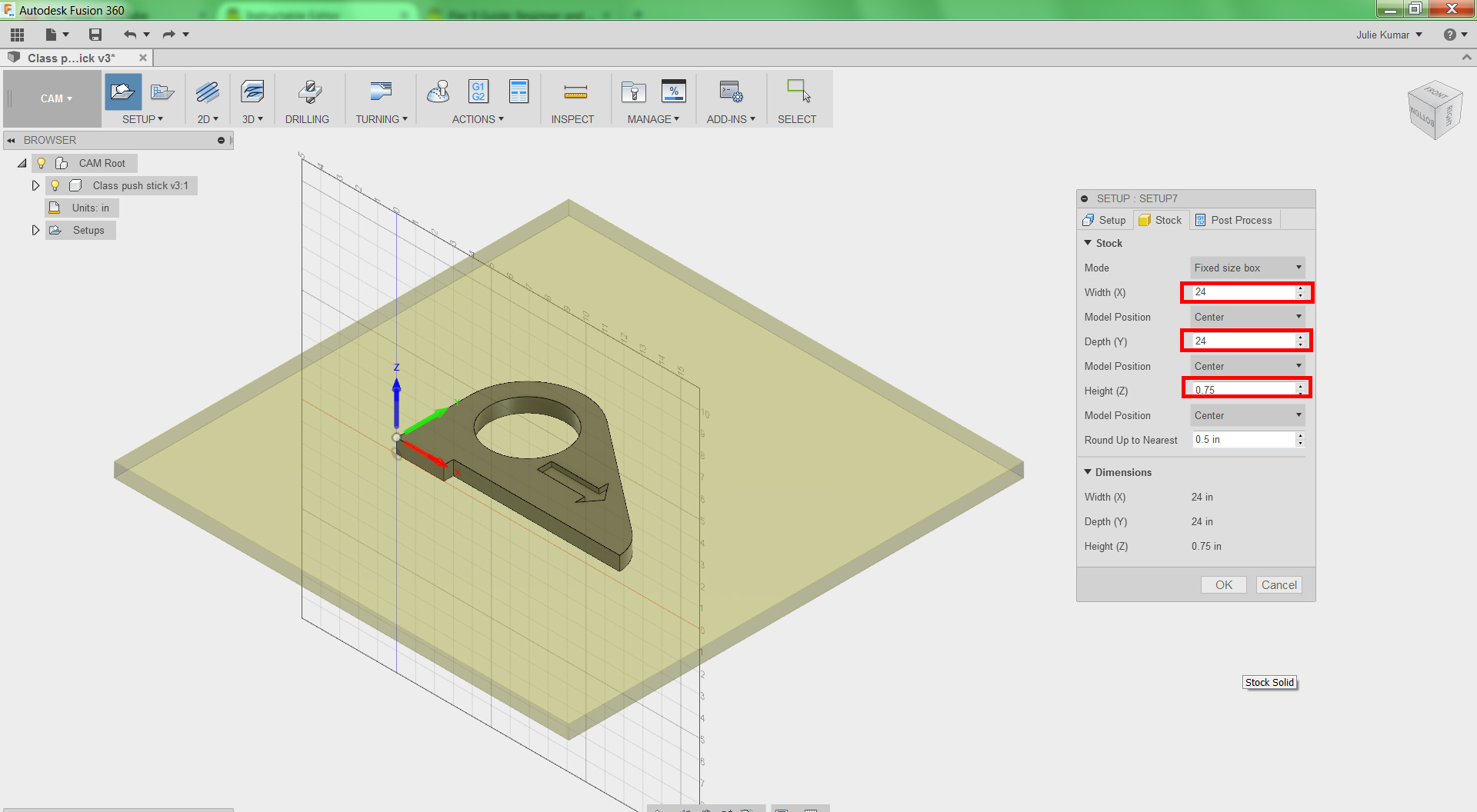
Task: Switch to the Post Process tab
Action: 1233,220
